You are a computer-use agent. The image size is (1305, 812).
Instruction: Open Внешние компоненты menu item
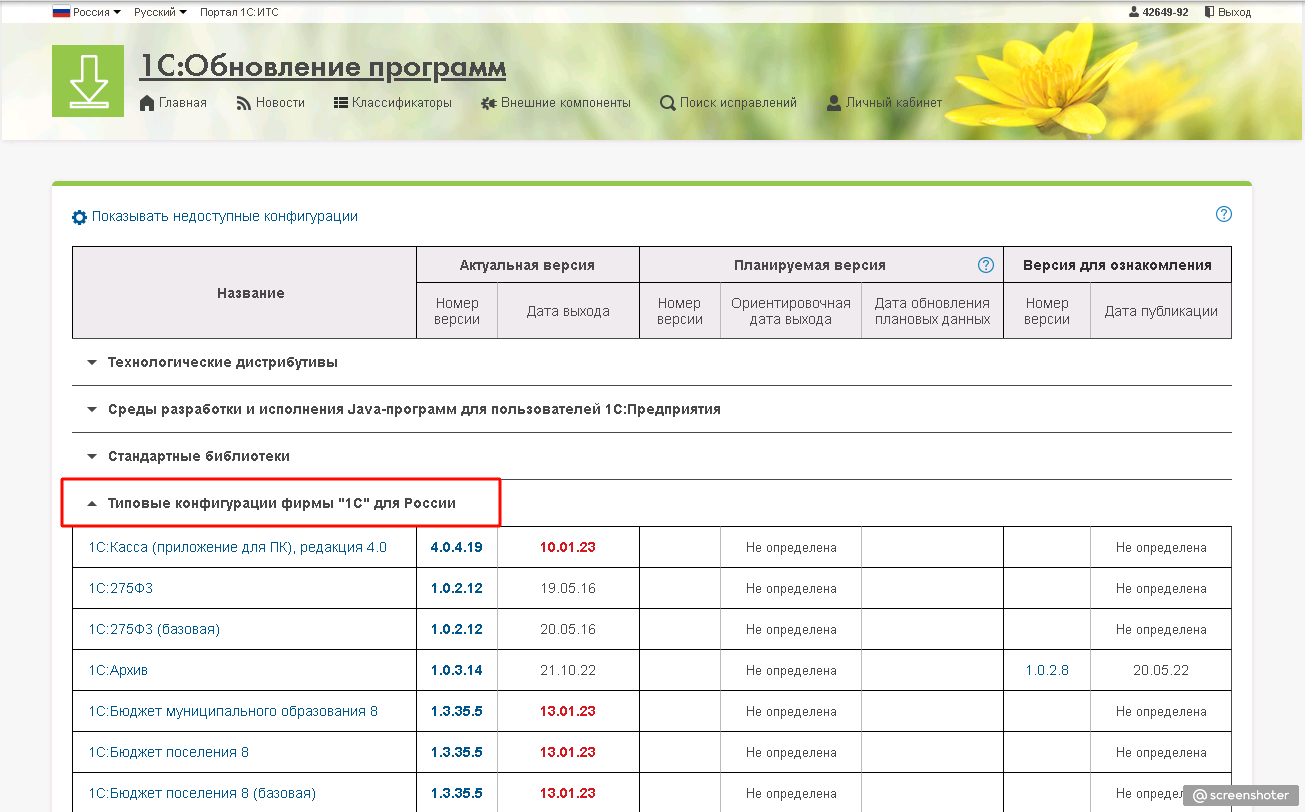566,103
